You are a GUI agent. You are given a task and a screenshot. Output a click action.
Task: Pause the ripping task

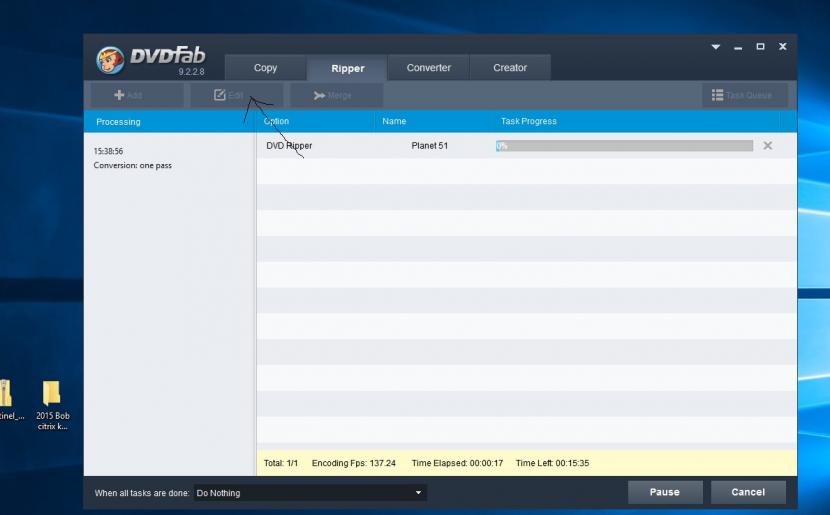tap(665, 492)
